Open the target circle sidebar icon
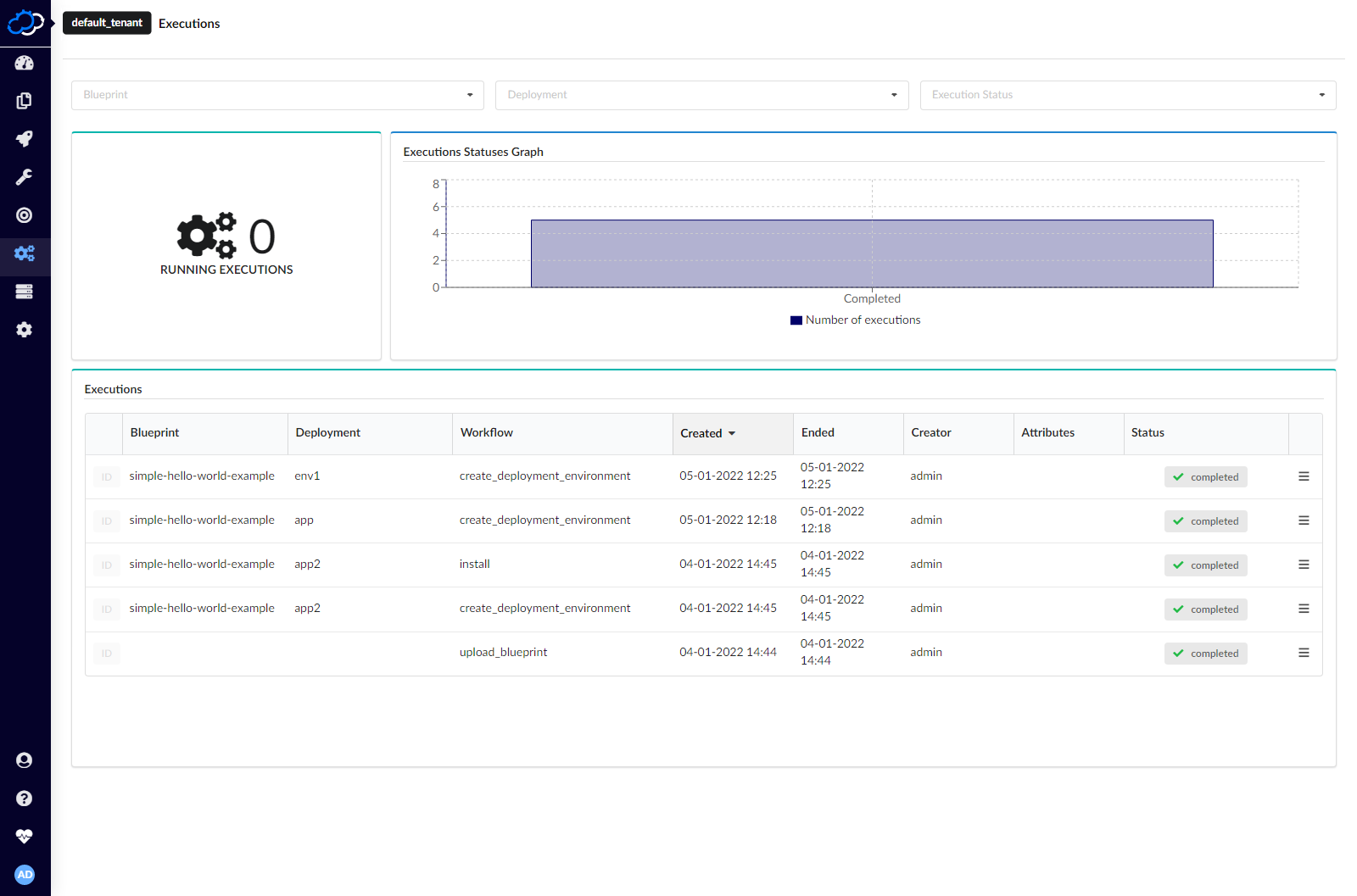The image size is (1357, 896). 25,215
